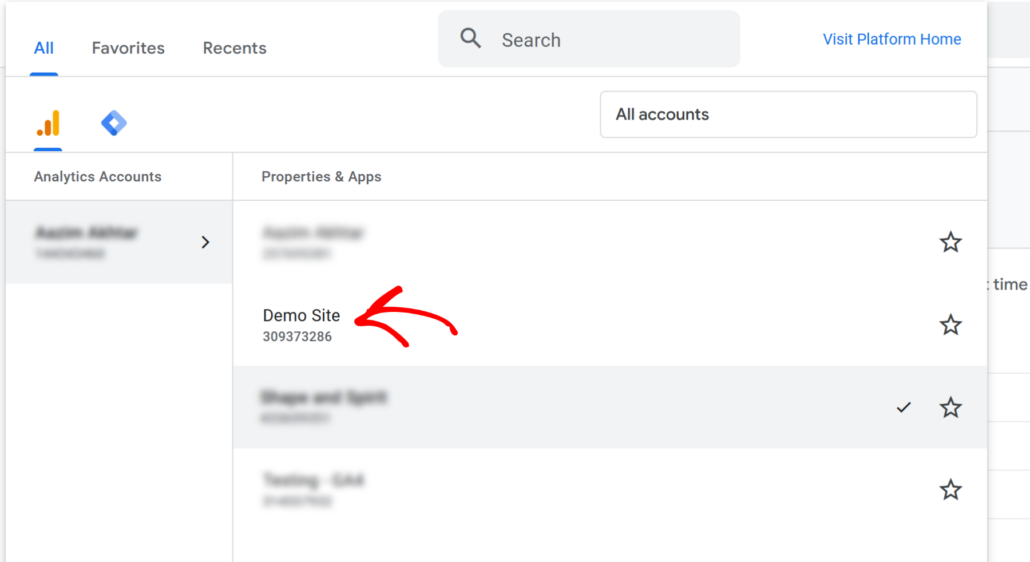Select the Tag Manager product icon

(x=114, y=123)
